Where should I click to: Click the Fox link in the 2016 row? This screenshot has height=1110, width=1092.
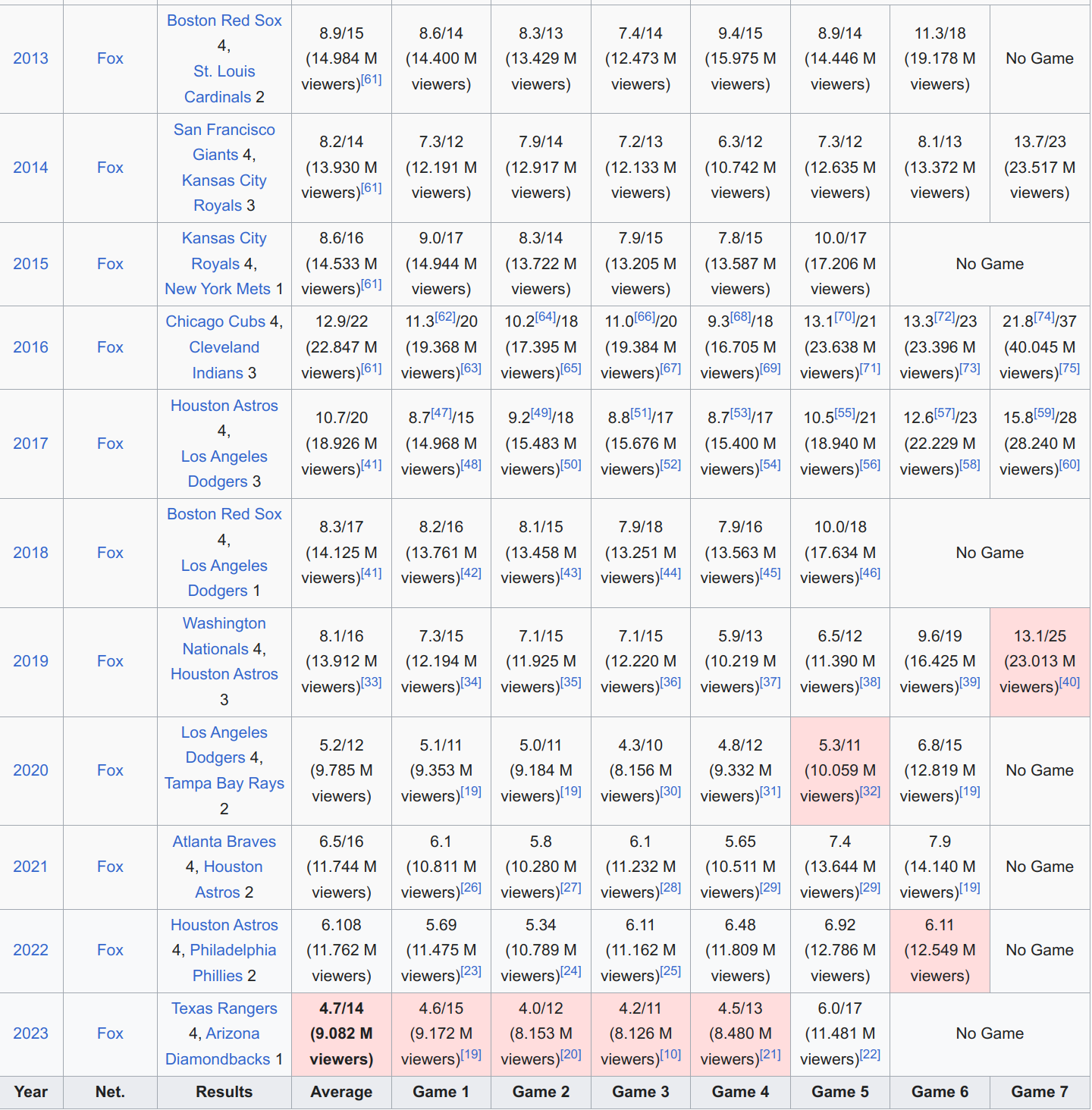[x=110, y=347]
